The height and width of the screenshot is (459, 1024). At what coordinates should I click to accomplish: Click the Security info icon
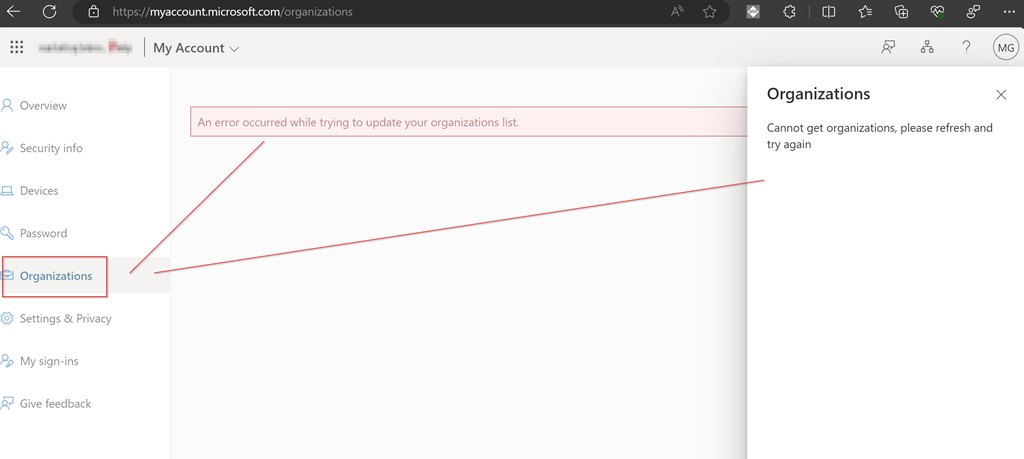tap(7, 148)
